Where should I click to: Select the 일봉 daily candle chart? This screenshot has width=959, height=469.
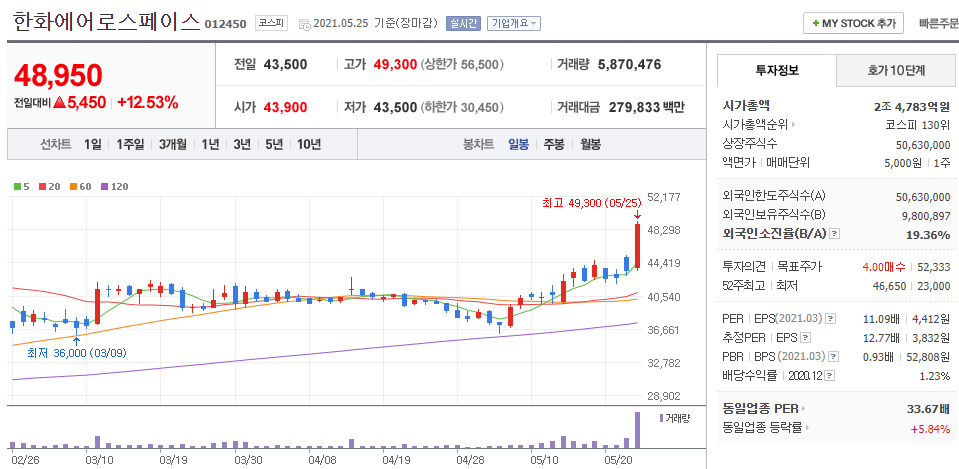pos(519,145)
